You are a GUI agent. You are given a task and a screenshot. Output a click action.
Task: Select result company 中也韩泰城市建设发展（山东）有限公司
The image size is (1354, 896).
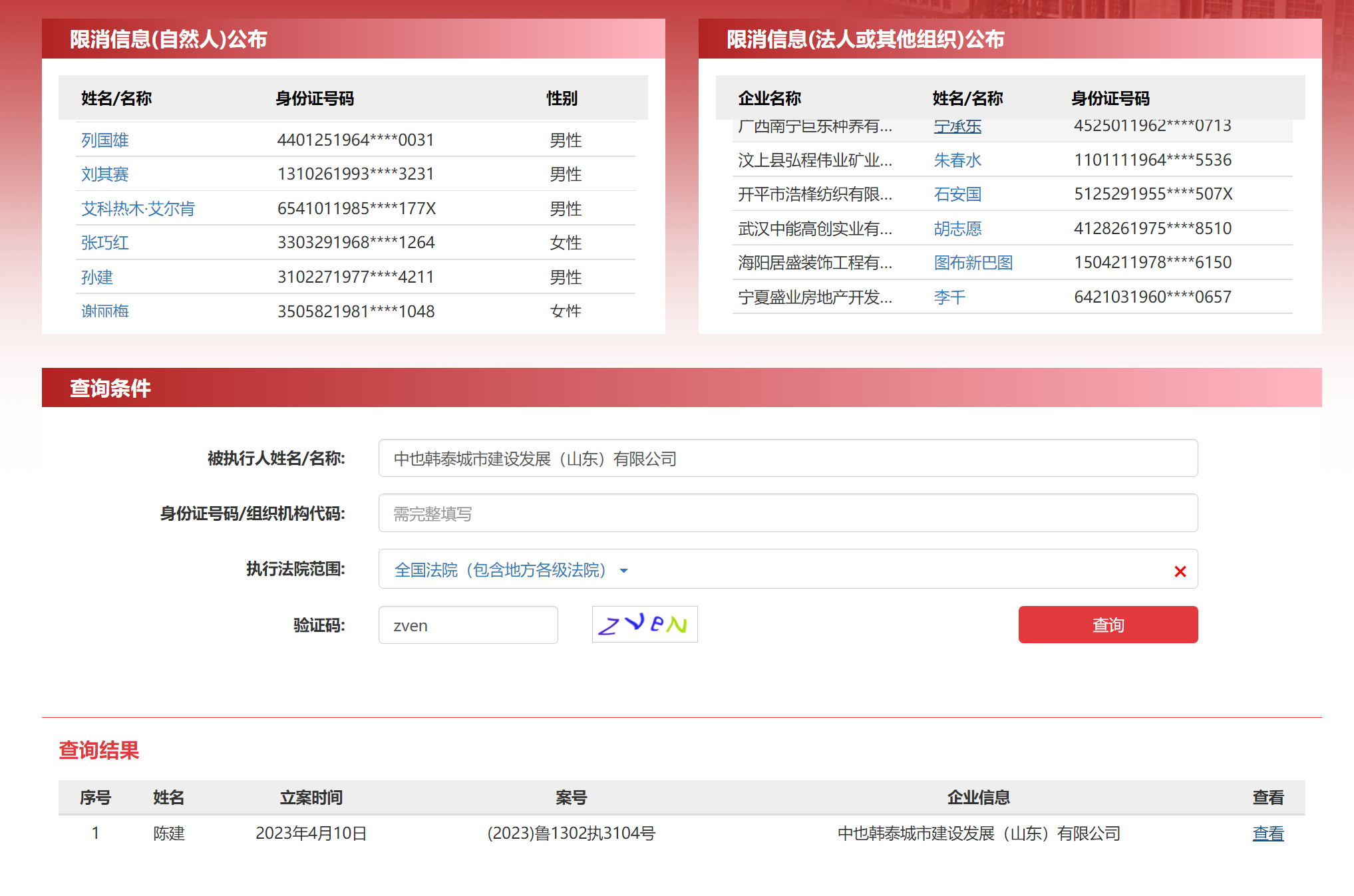[x=979, y=833]
